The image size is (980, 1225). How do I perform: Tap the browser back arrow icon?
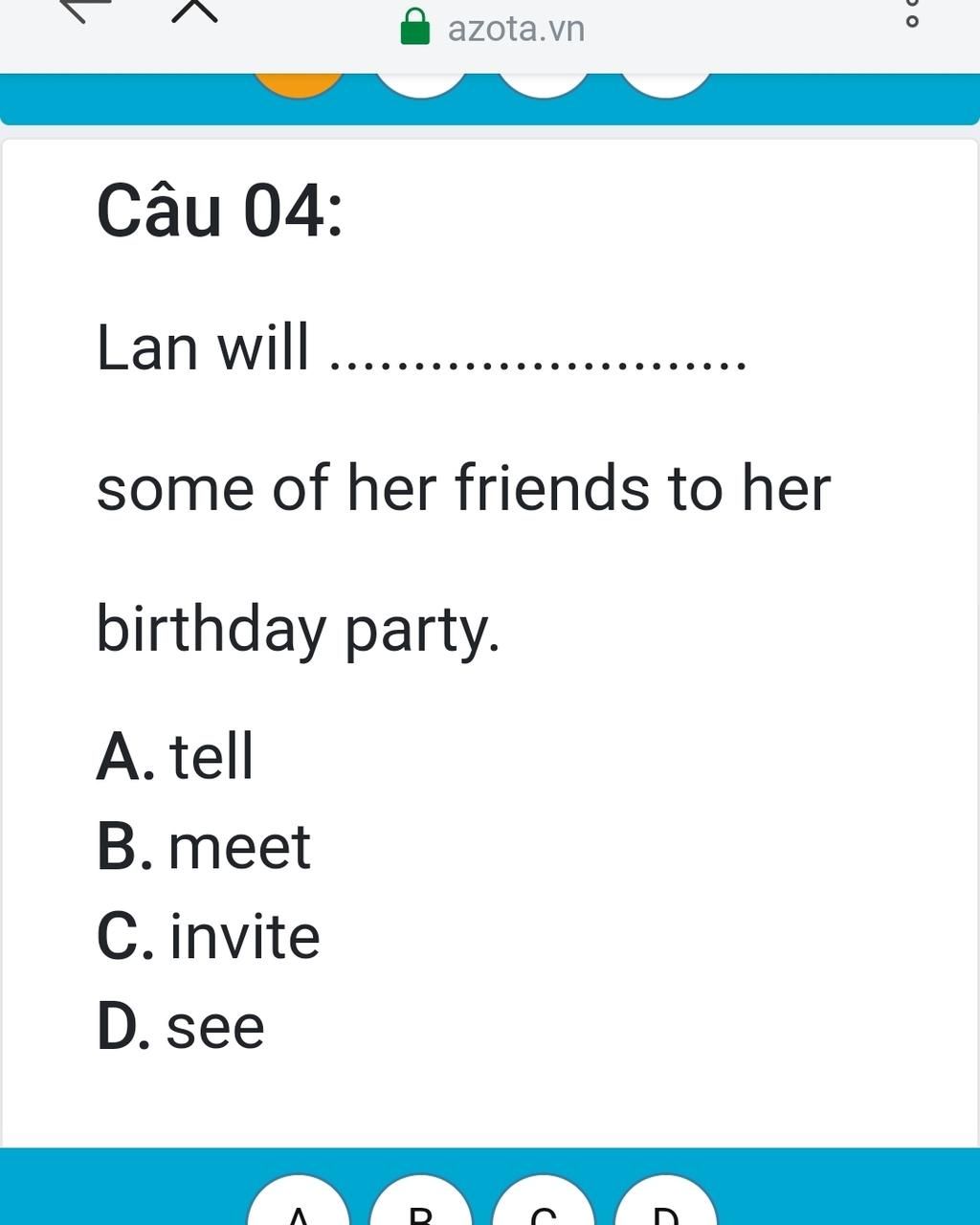[84, 10]
